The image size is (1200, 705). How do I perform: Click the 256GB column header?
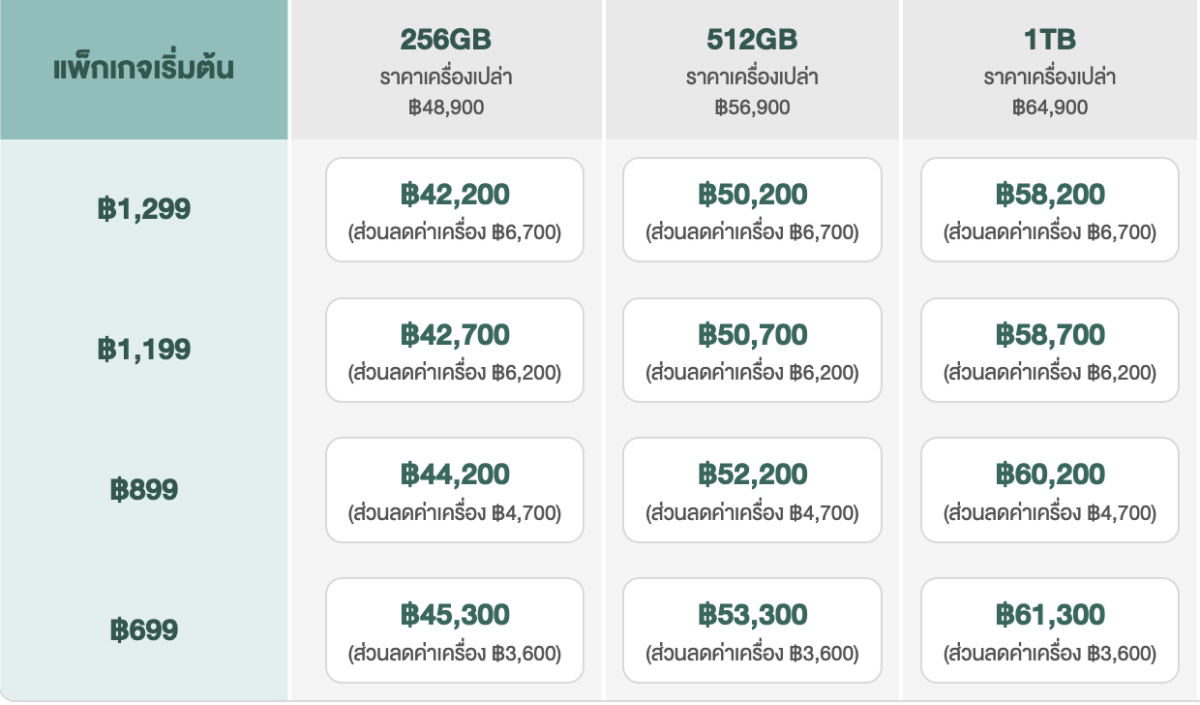pos(446,70)
